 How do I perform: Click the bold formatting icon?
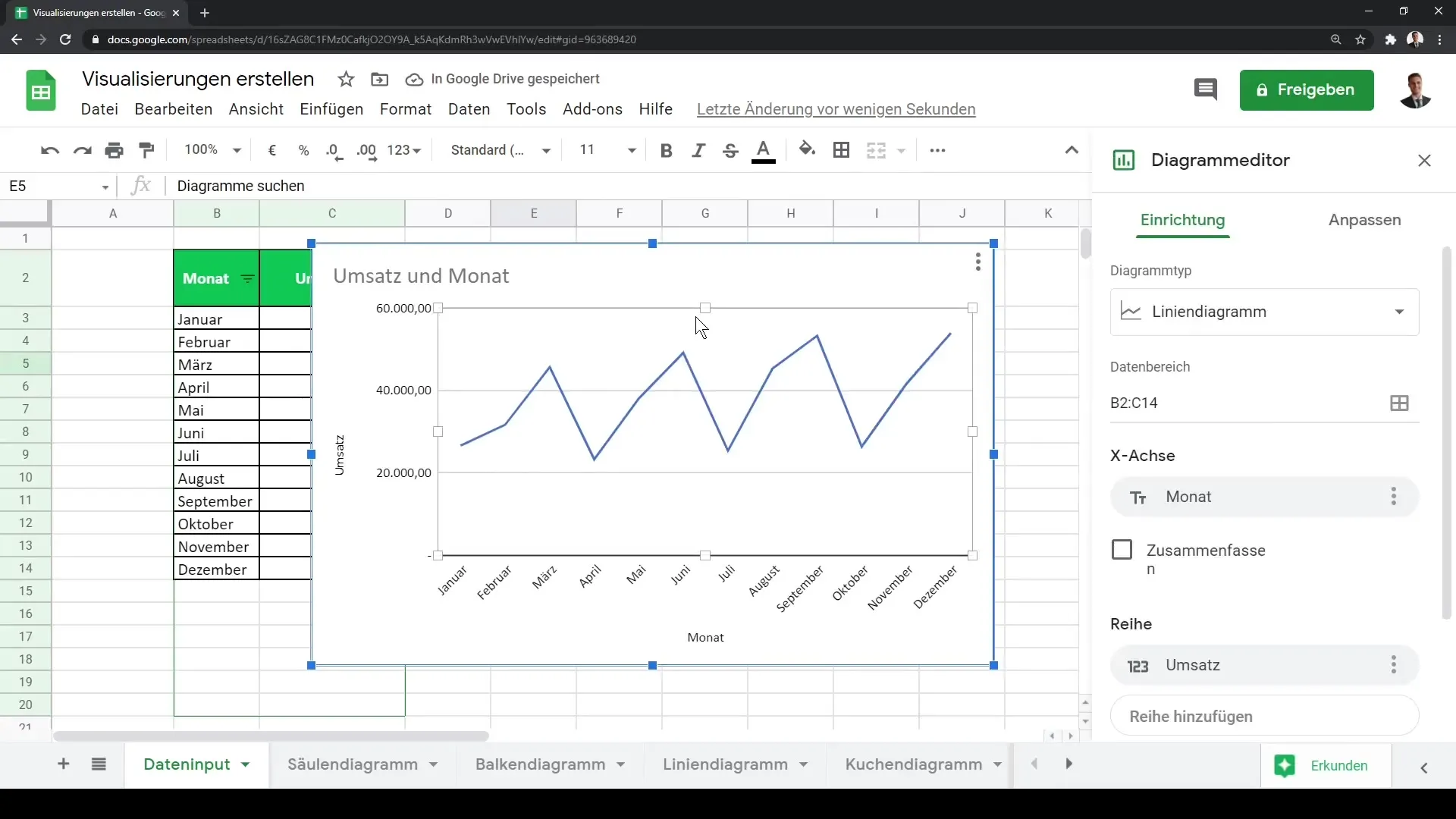[665, 149]
